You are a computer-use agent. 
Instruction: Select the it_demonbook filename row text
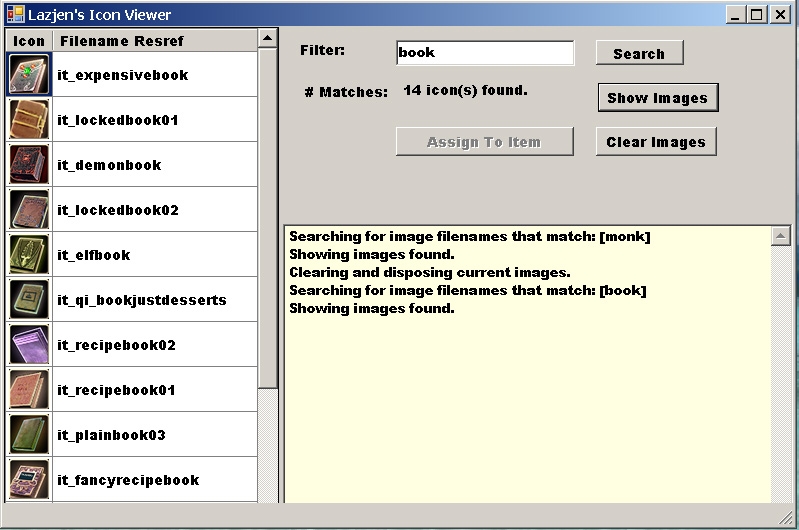pyautogui.click(x=109, y=165)
